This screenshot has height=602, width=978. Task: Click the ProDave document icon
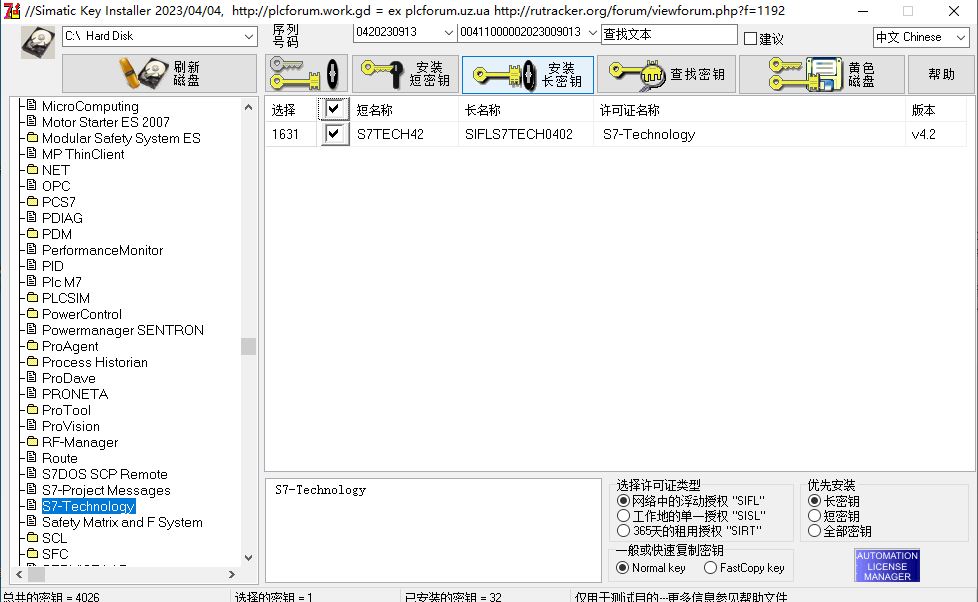coord(32,377)
